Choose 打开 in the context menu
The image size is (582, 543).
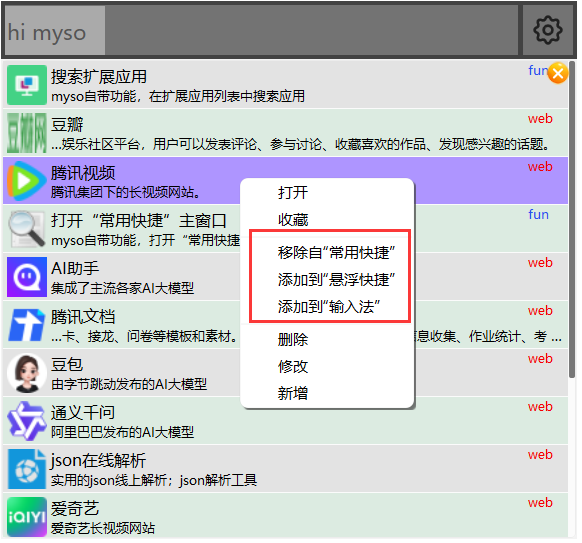(x=293, y=193)
